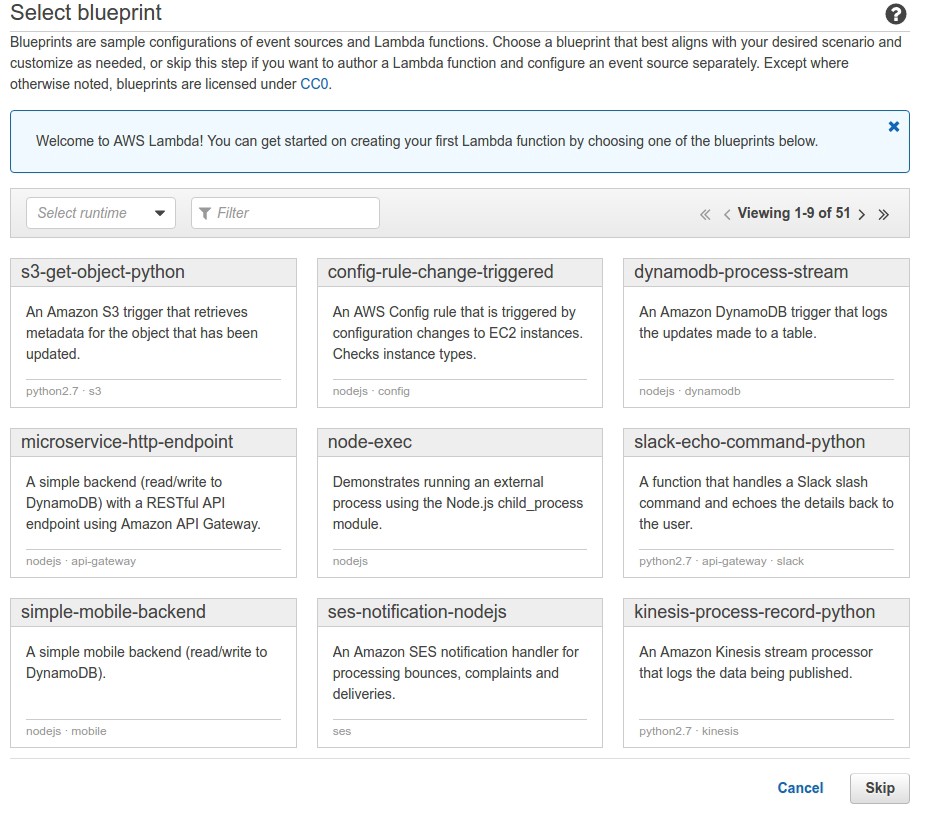The image size is (932, 821).
Task: Click the help question mark icon
Action: [x=896, y=14]
